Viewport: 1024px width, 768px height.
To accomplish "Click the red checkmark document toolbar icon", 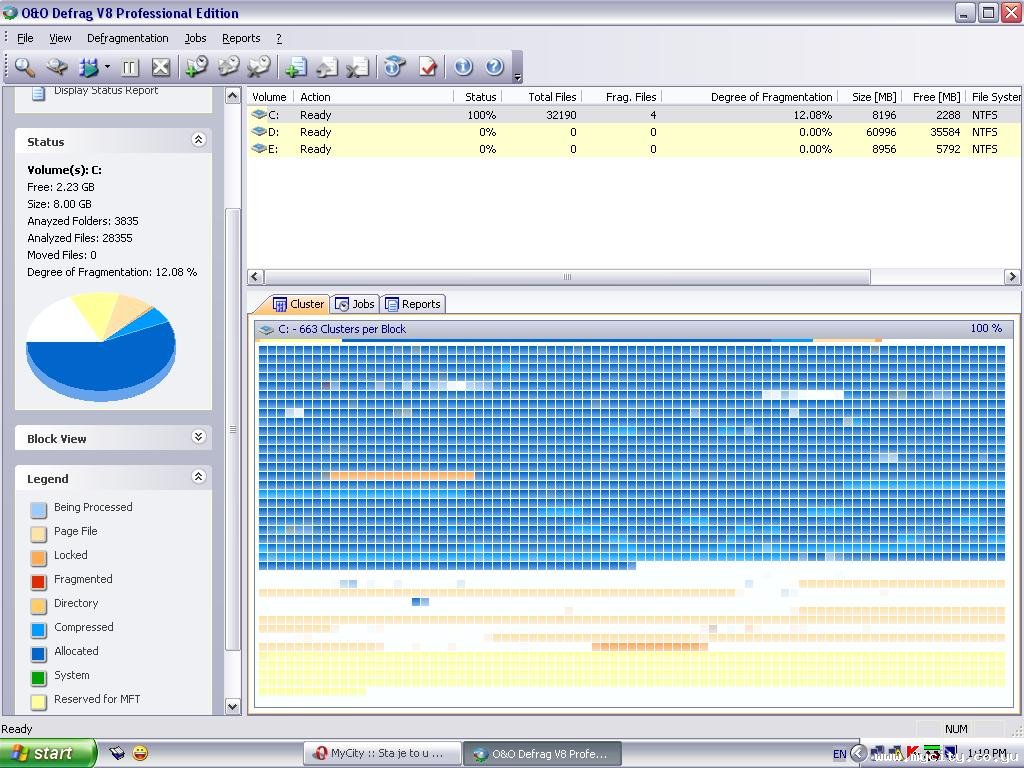I will click(x=428, y=67).
